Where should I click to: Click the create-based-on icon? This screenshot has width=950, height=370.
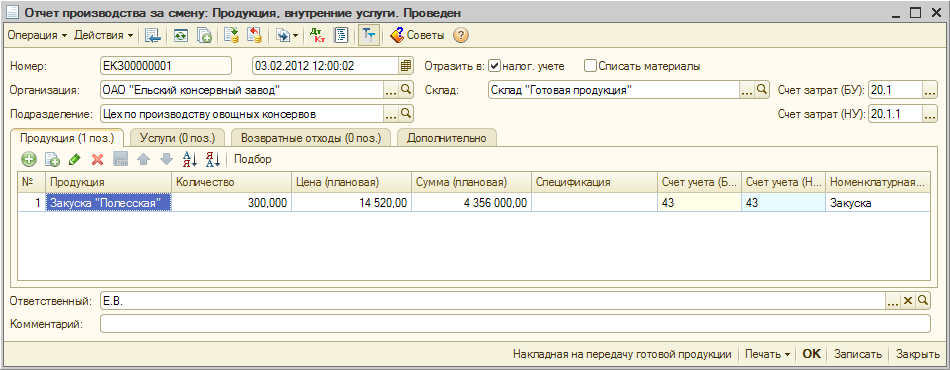(283, 36)
